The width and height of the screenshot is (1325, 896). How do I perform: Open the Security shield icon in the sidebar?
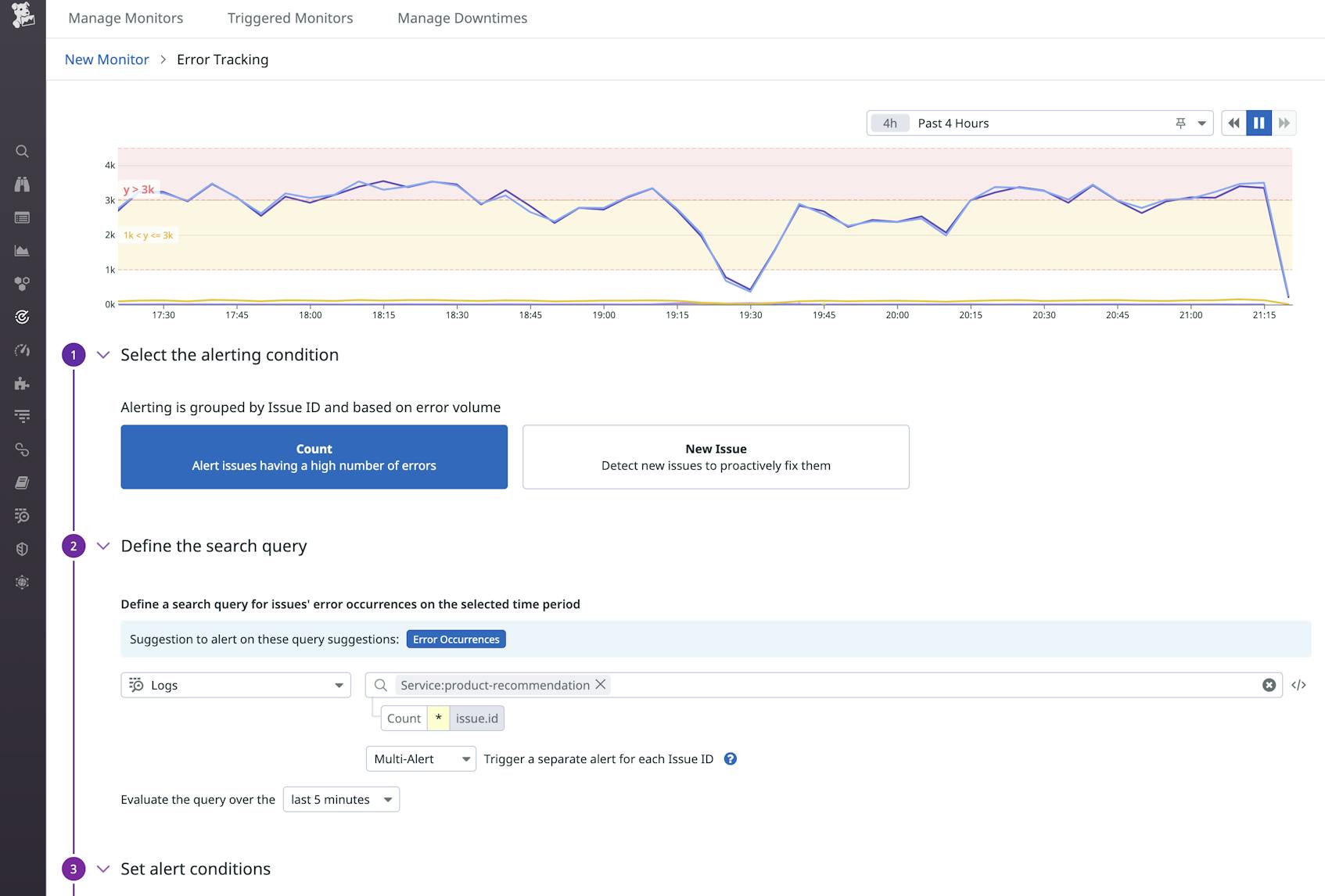22,549
